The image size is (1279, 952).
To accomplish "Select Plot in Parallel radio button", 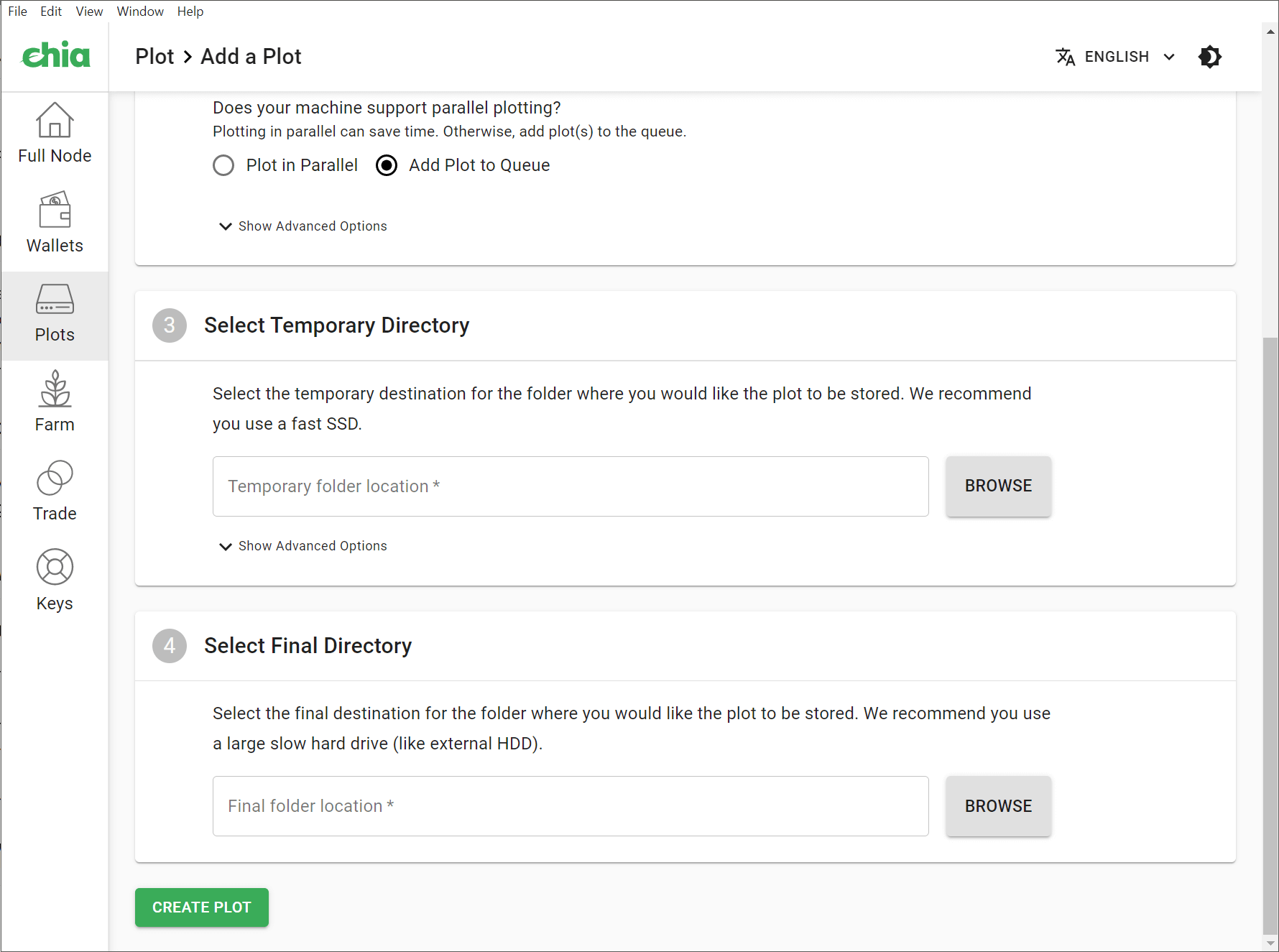I will (x=223, y=165).
